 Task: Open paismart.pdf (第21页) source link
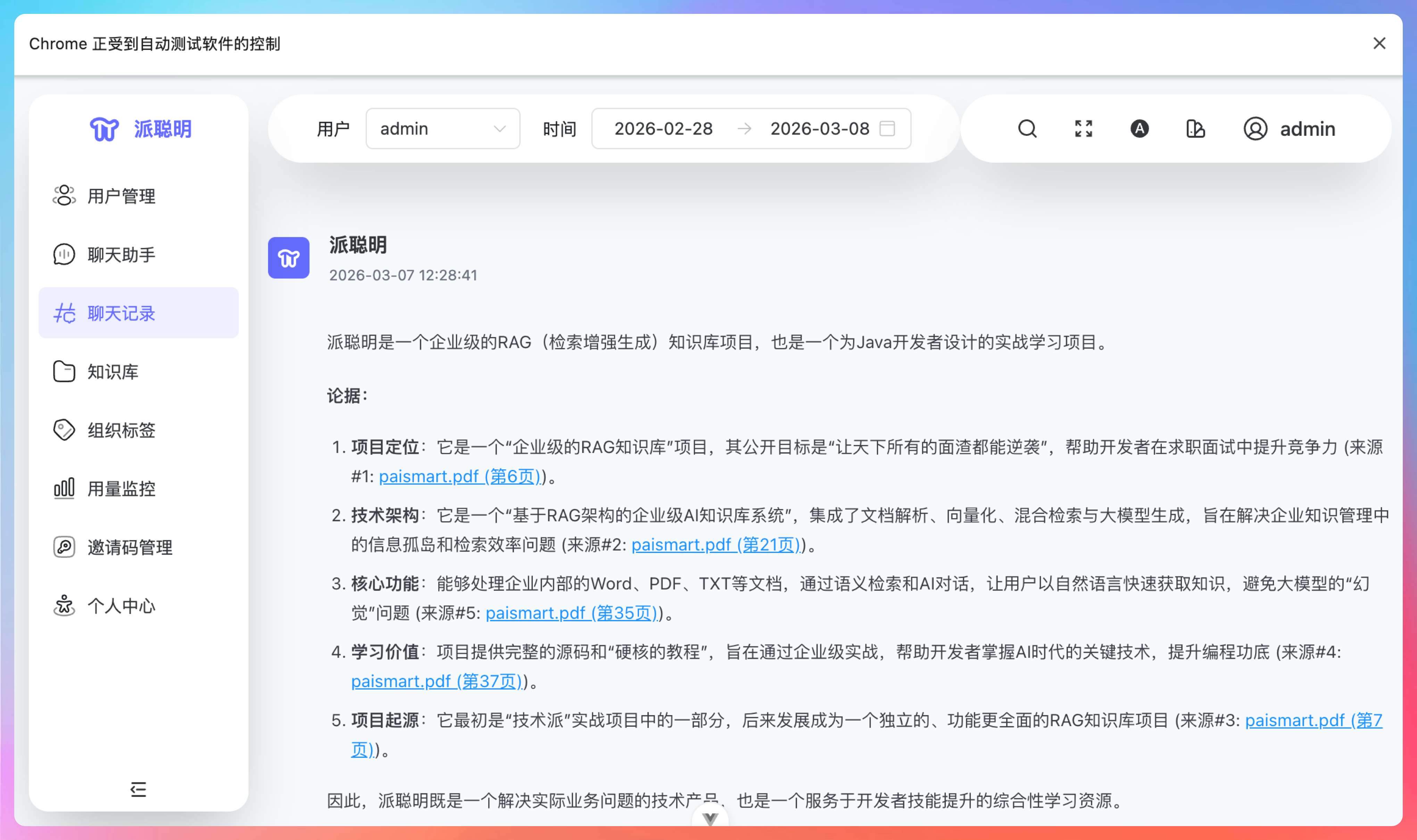[715, 545]
